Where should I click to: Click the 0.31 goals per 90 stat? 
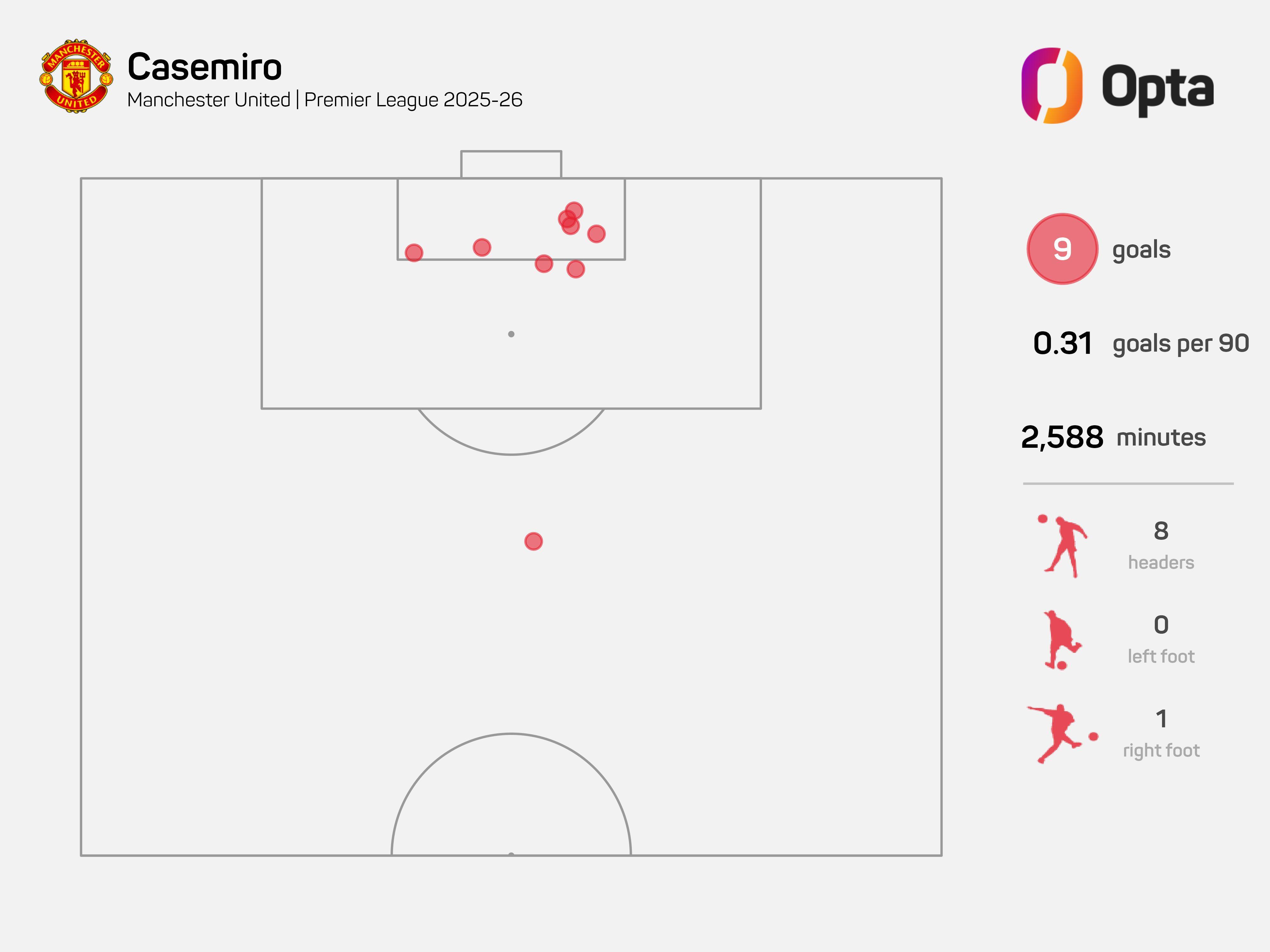[1140, 343]
